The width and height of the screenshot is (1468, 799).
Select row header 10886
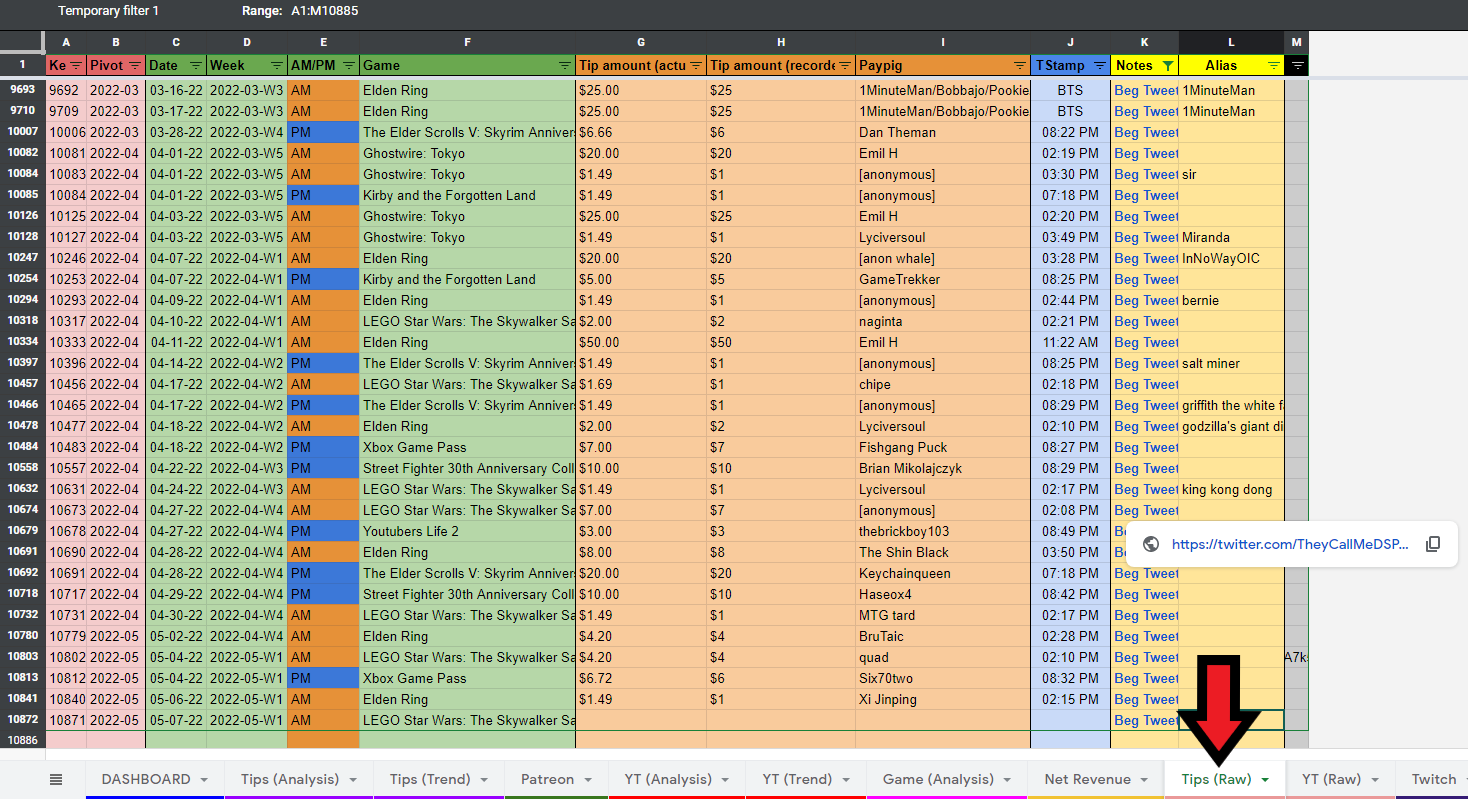pyautogui.click(x=22, y=741)
